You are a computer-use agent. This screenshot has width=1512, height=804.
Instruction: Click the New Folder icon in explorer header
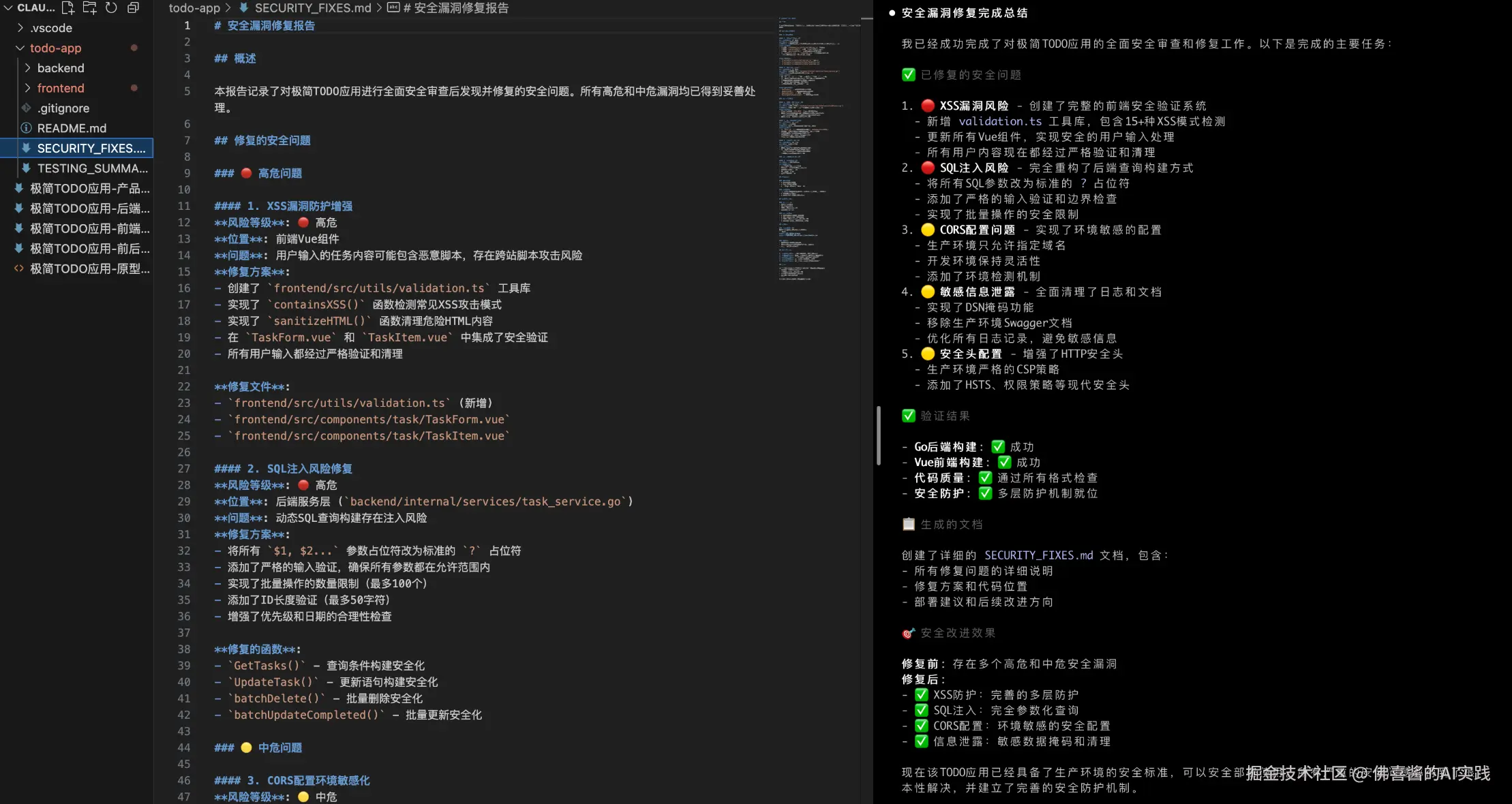tap(89, 8)
